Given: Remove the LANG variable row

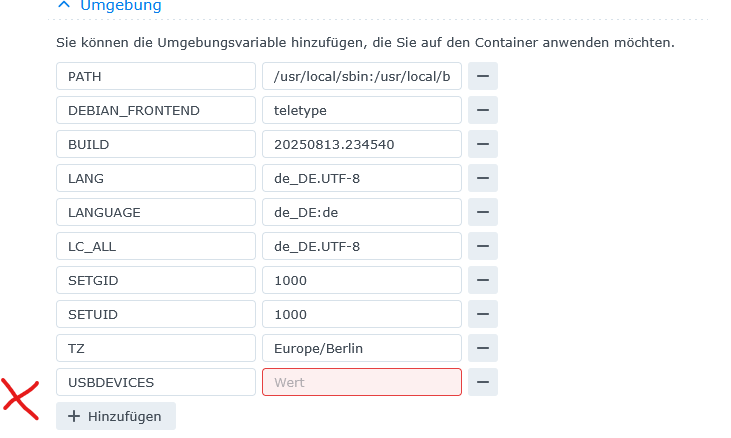Looking at the screenshot, I should click(x=483, y=178).
